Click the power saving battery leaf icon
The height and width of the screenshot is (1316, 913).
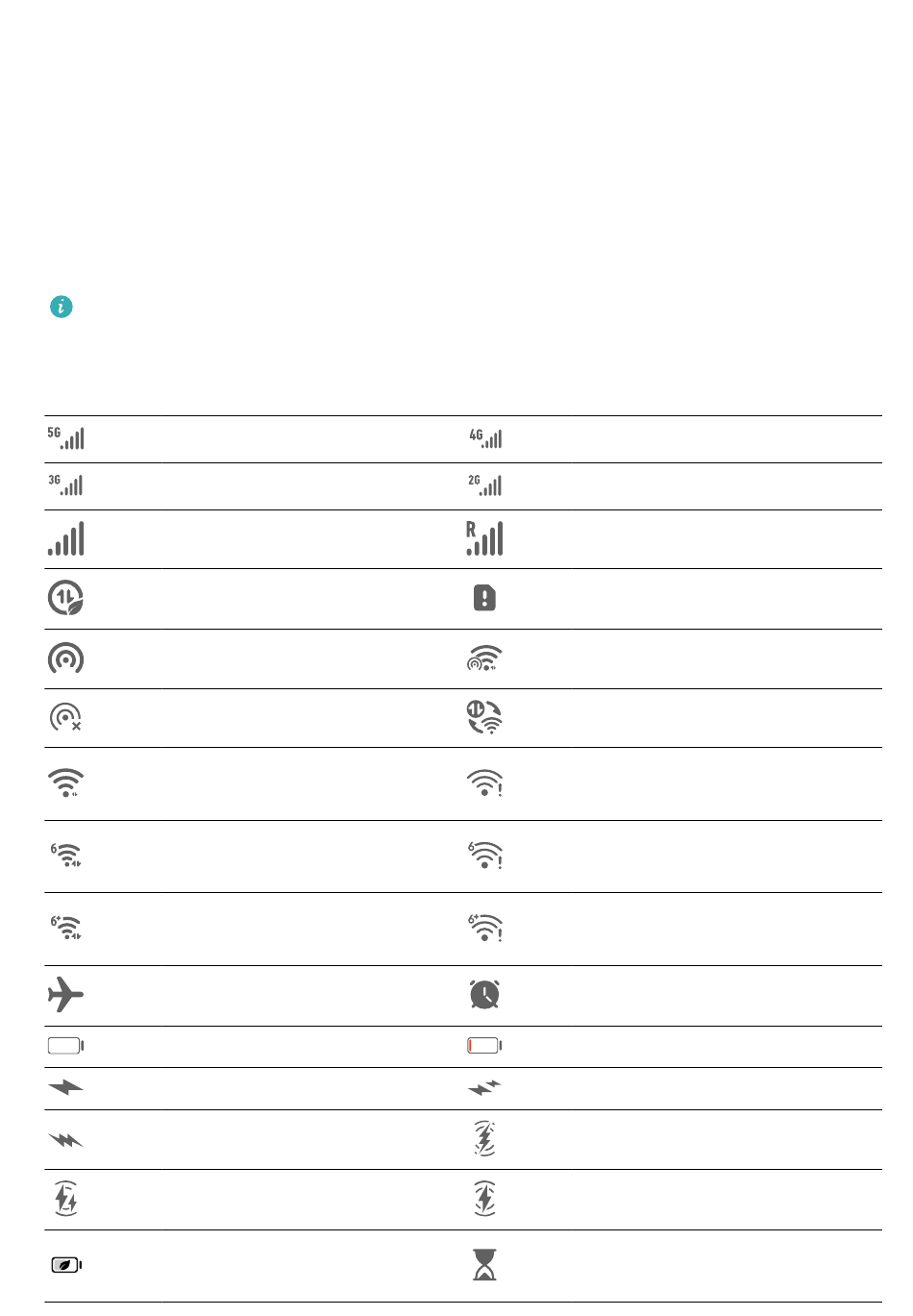66,1265
